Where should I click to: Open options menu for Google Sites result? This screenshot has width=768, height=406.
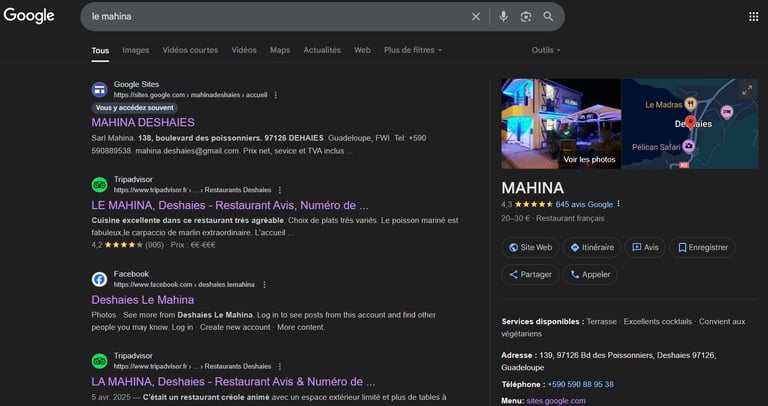click(x=276, y=95)
